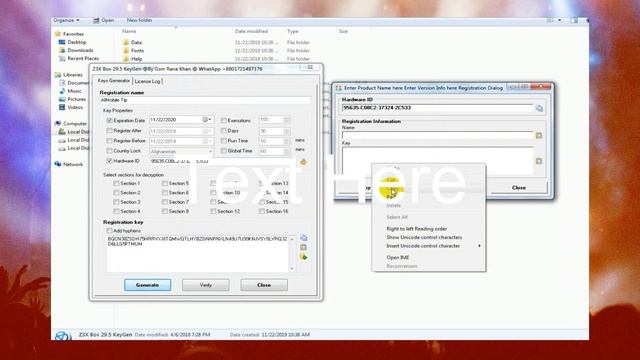Open the Organize dropdown in Explorer
Screen dimensions: 640x360
point(67,20)
